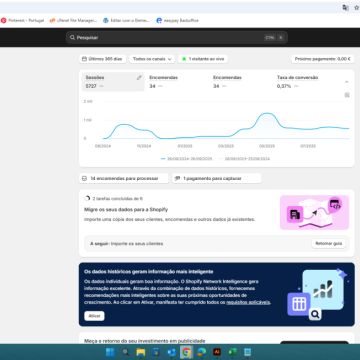Click the migration illustration thumbnail

pos(314,213)
